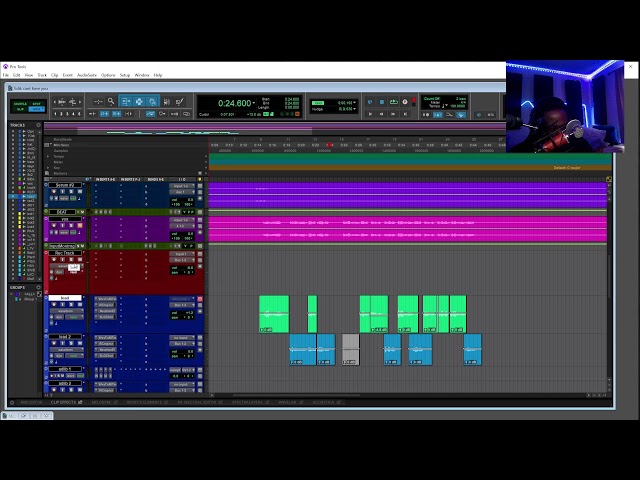Add a marker with Markers ruler plus icon

click(200, 173)
